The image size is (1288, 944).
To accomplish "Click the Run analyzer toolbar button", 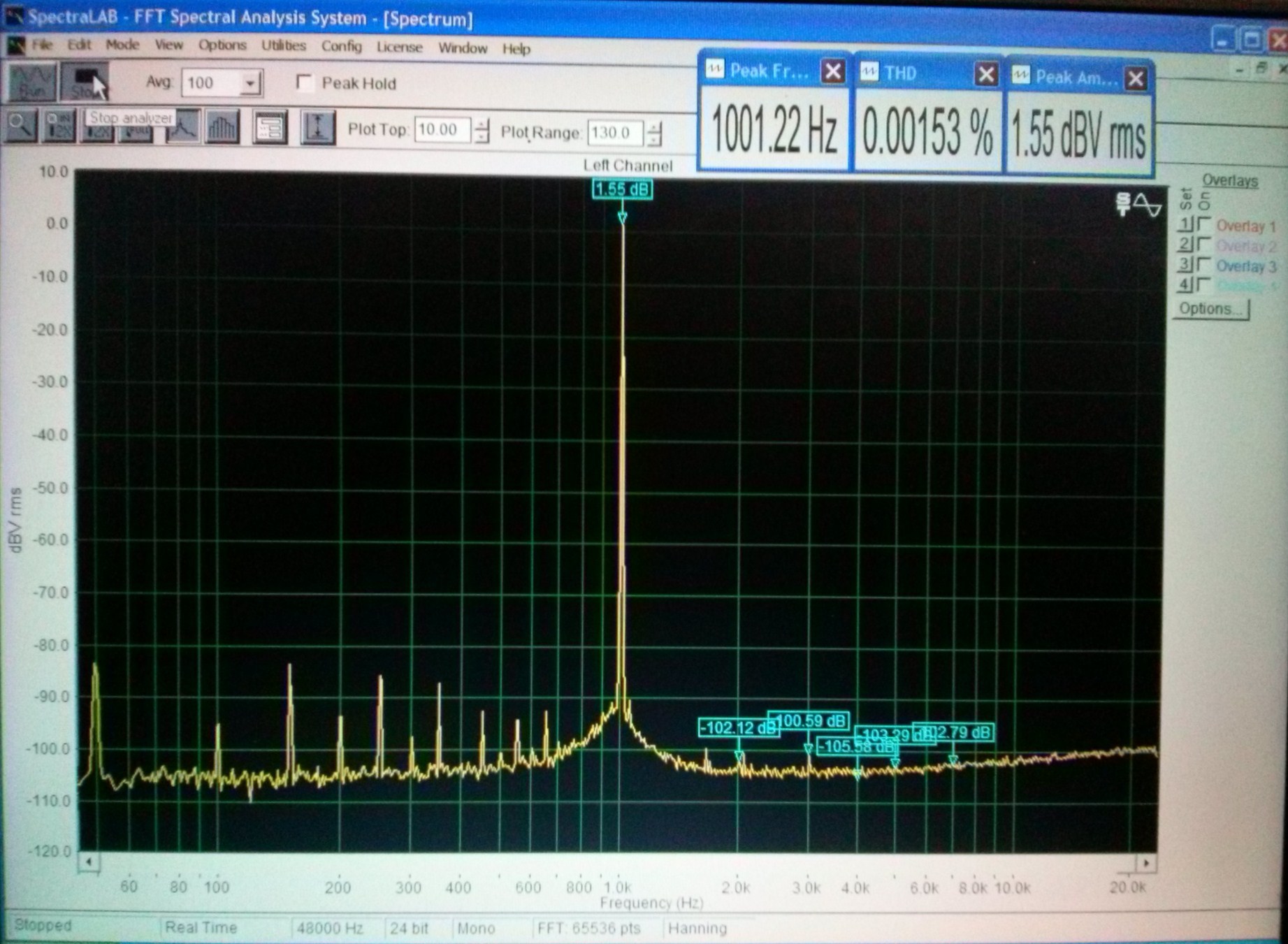I will (32, 82).
